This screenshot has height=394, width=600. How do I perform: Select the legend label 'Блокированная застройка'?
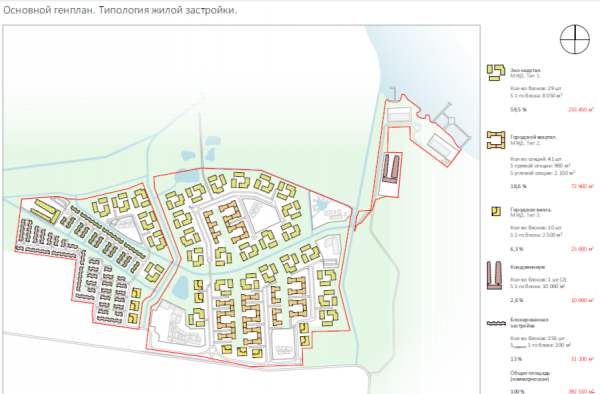[x=530, y=322]
